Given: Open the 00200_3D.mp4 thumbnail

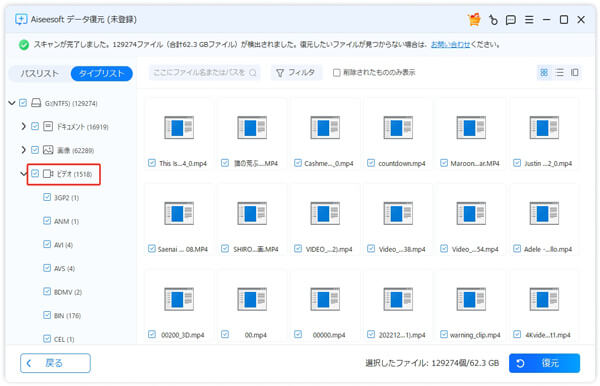Looking at the screenshot, I should [x=179, y=299].
